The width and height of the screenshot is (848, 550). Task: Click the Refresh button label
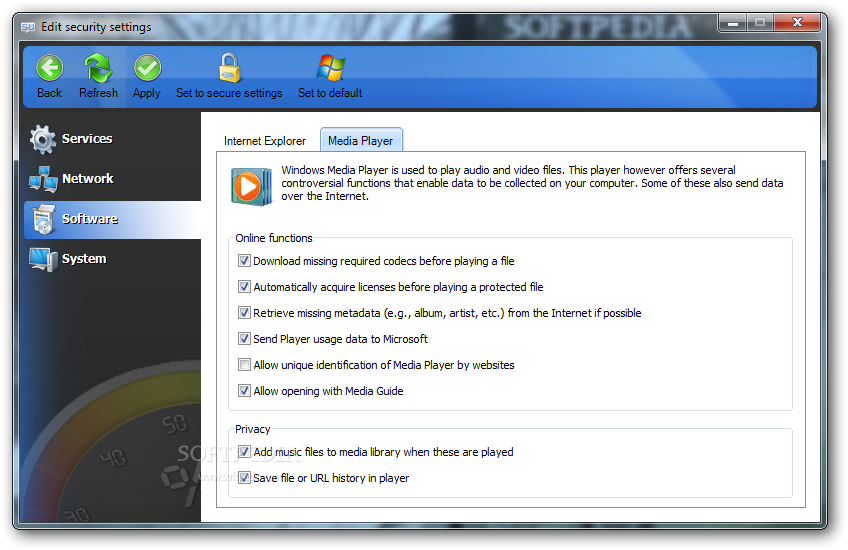point(98,93)
